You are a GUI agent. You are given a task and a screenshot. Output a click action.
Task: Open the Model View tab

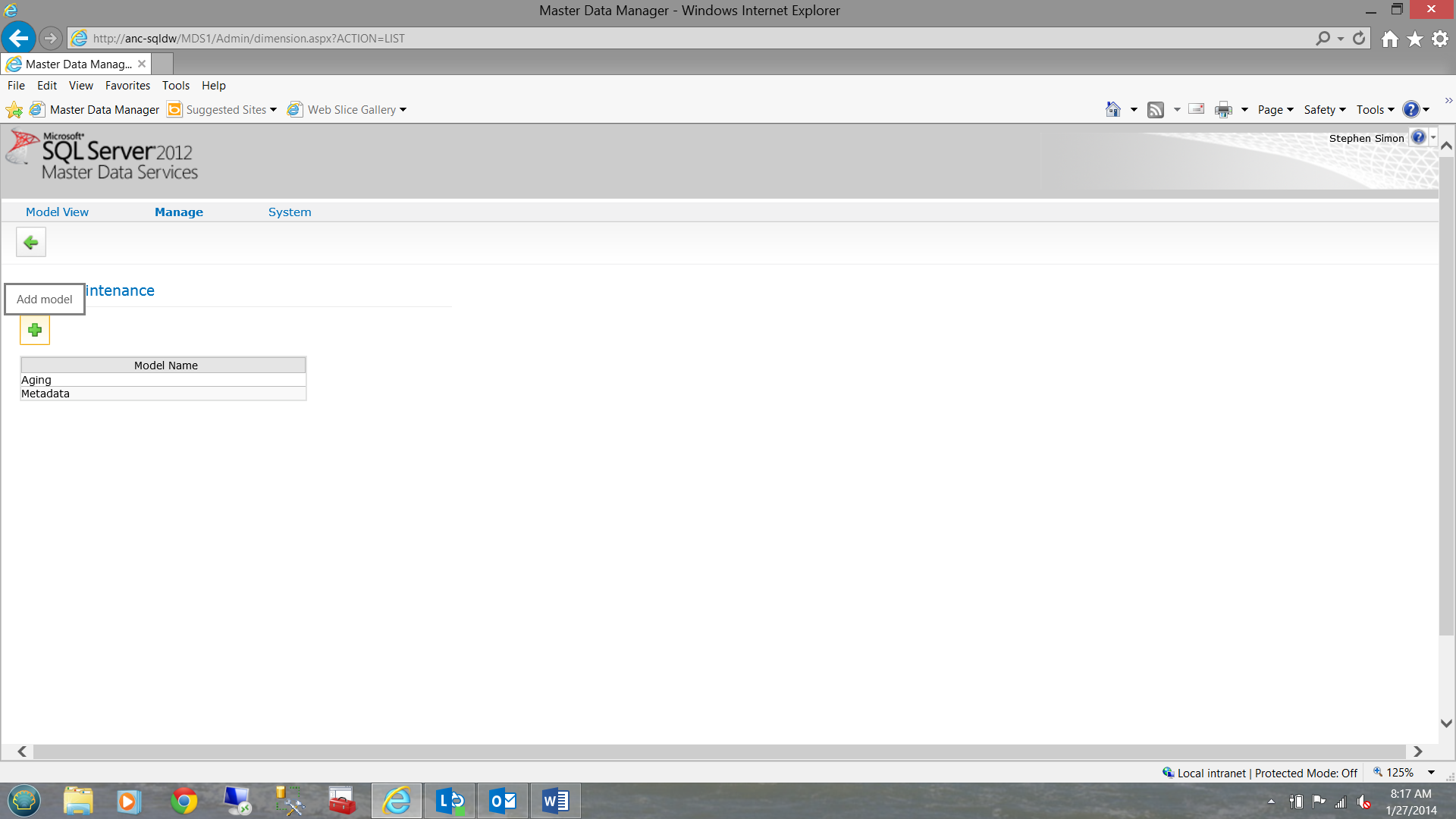tap(57, 212)
